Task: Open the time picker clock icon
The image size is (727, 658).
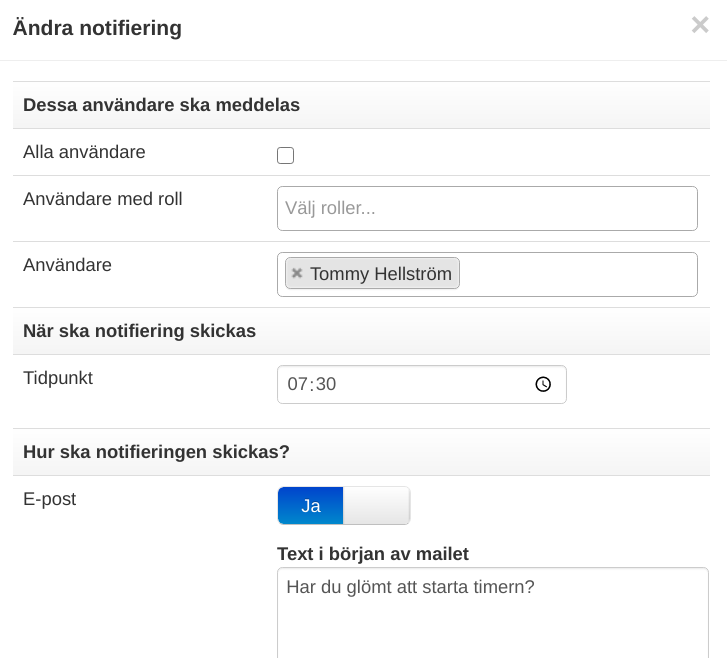Action: [x=543, y=384]
